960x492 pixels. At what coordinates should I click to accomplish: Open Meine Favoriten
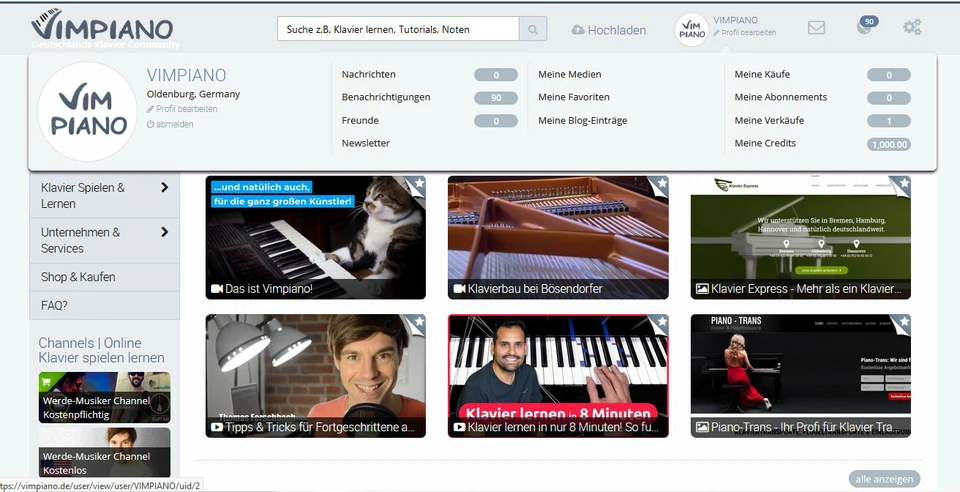click(574, 97)
